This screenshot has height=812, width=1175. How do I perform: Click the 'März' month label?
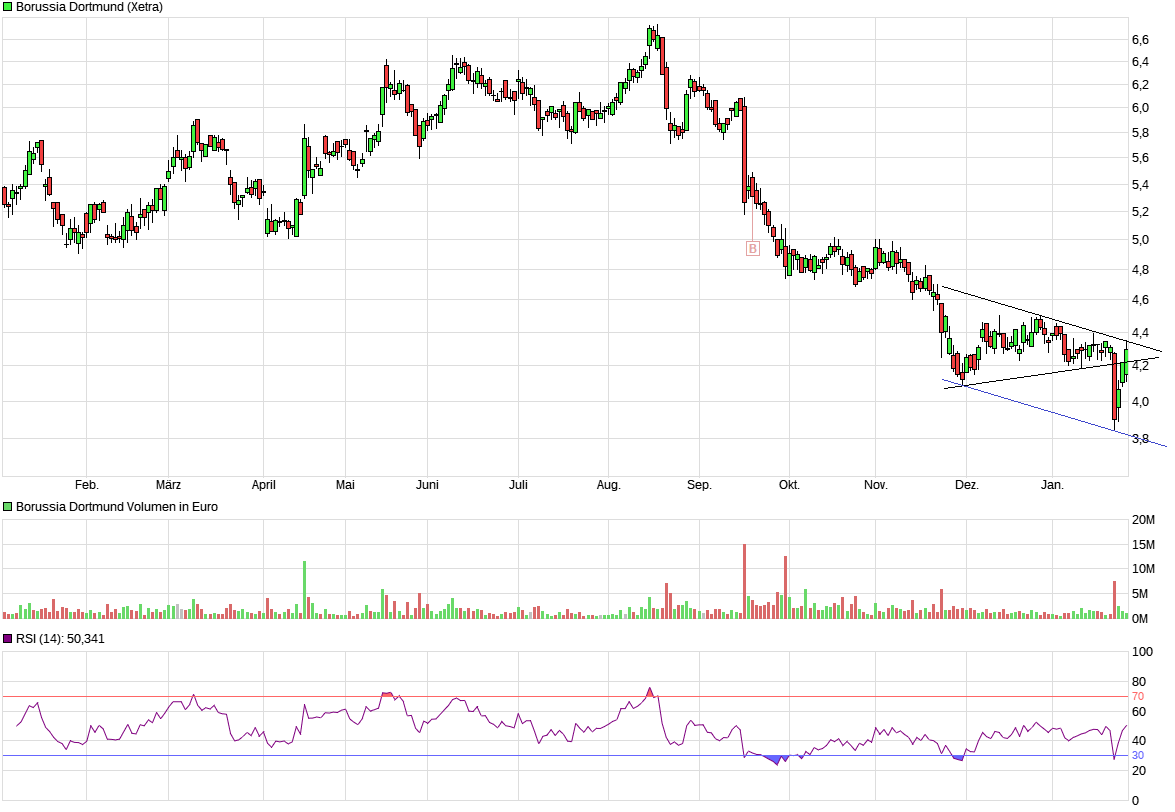(168, 485)
